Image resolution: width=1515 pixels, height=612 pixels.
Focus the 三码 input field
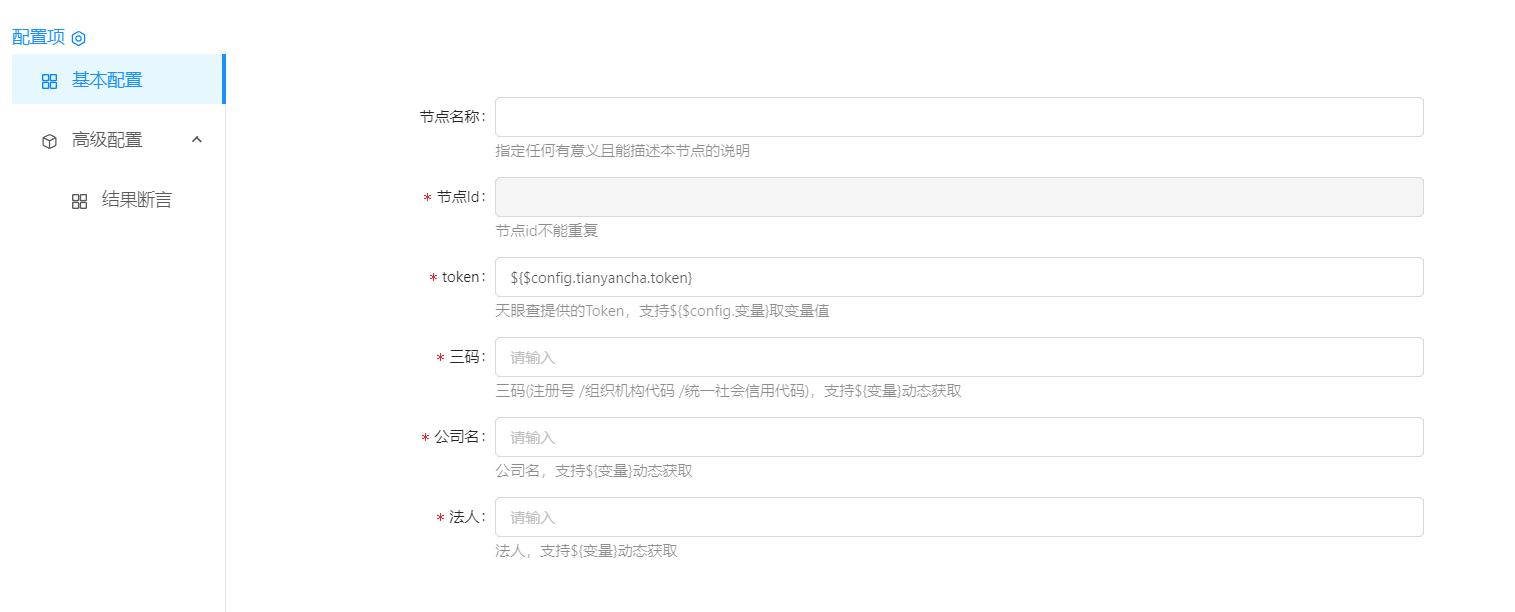(958, 357)
